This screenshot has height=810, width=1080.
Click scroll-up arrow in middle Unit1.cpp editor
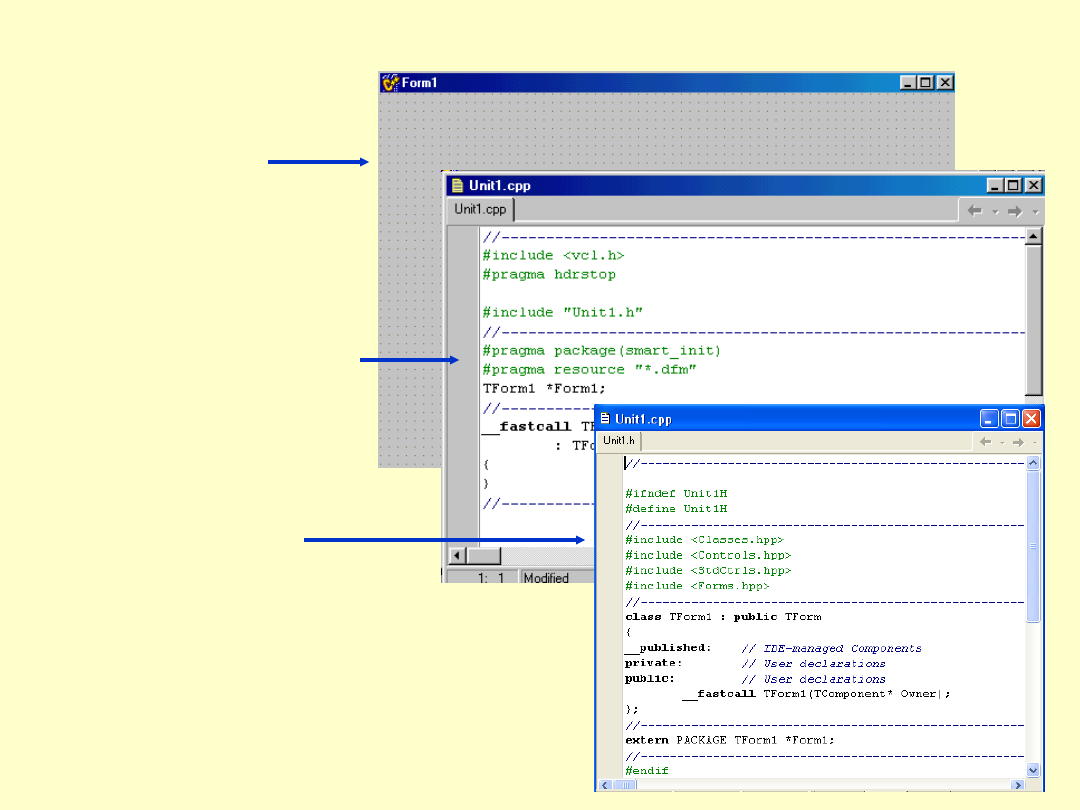1033,237
